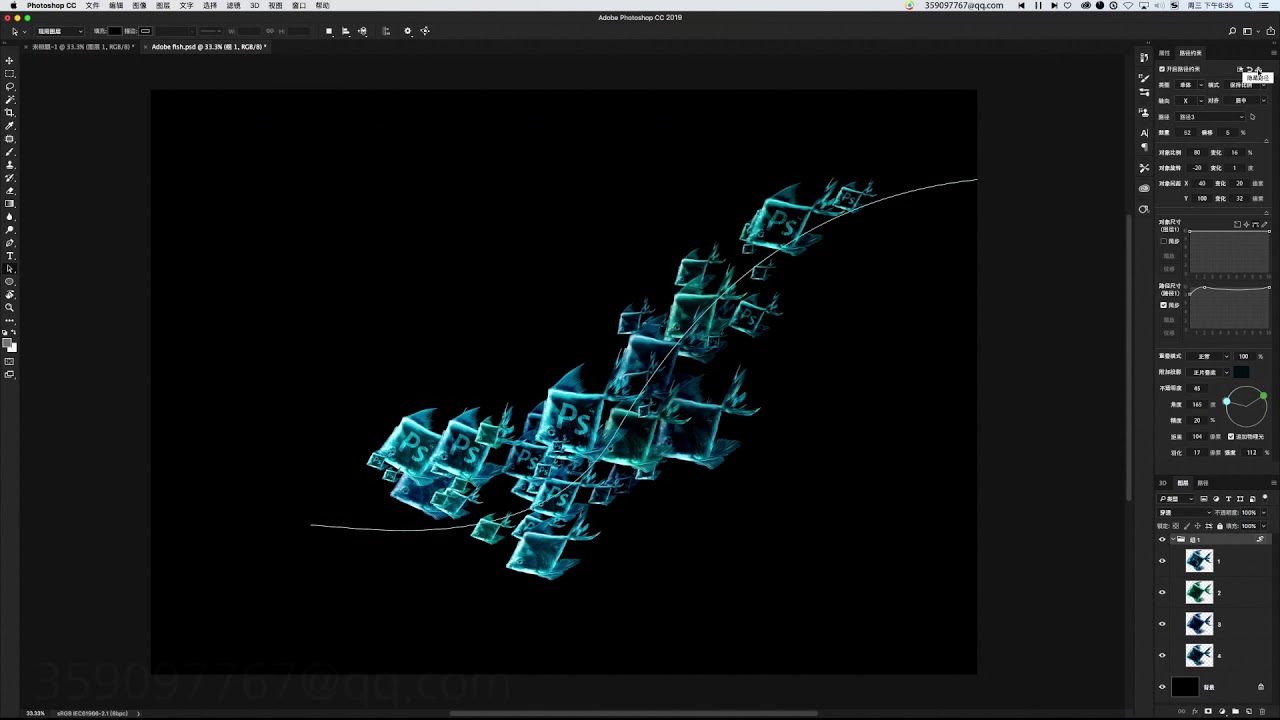
Task: Hide layer 1 visibility eye
Action: pos(1162,561)
